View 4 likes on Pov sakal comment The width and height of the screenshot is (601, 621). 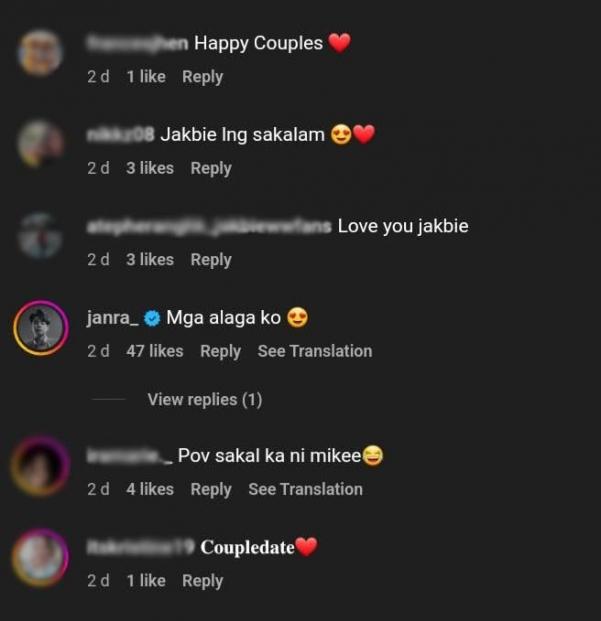pyautogui.click(x=150, y=490)
